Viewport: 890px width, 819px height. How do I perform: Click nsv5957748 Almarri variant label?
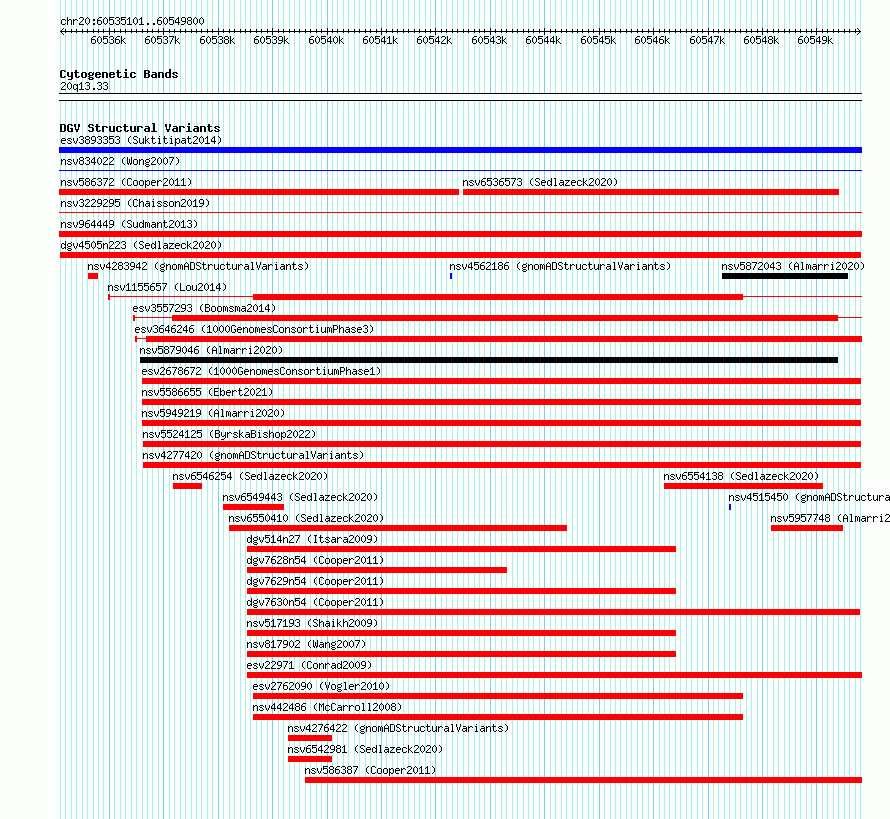pyautogui.click(x=830, y=518)
